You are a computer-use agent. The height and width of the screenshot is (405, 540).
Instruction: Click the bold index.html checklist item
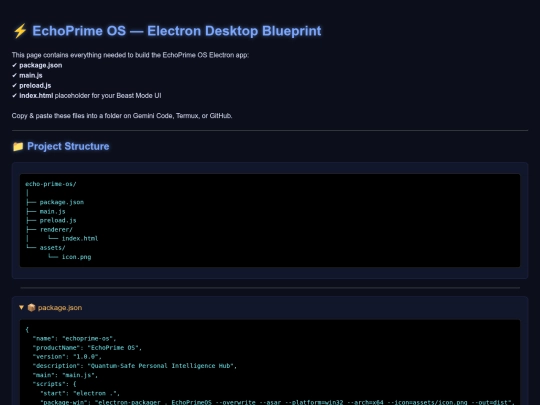pos(36,95)
